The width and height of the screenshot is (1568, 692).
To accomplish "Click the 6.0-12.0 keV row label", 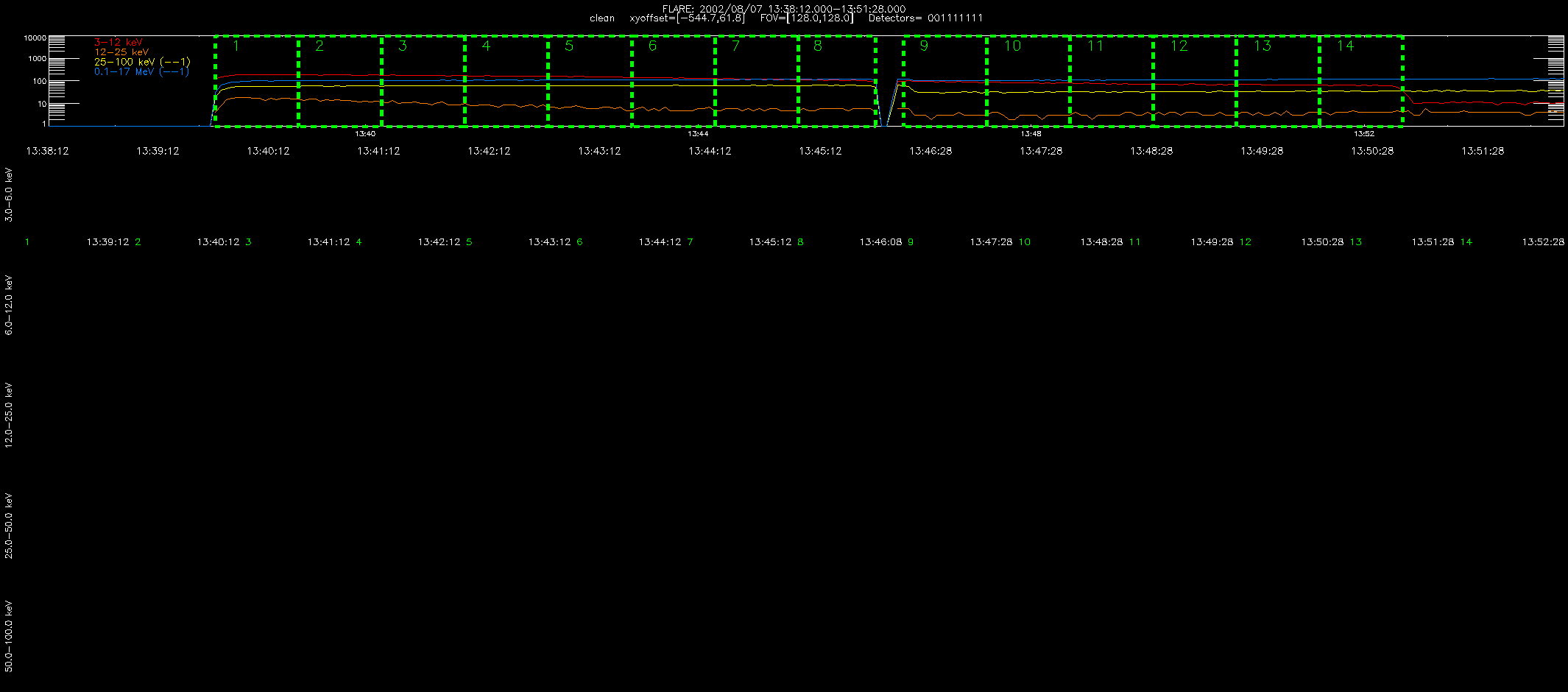I will 9,305.
